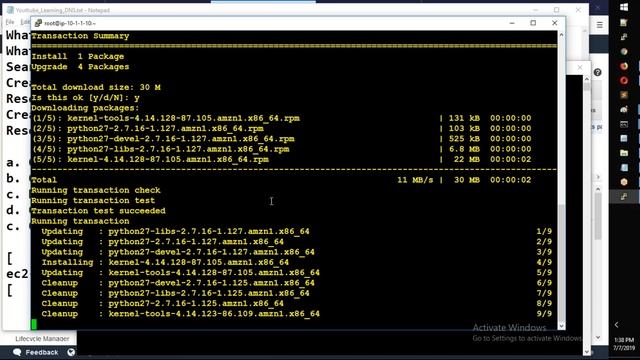This screenshot has height=360, width=640.
Task: Open the Notepad File menu
Action: tap(10, 22)
